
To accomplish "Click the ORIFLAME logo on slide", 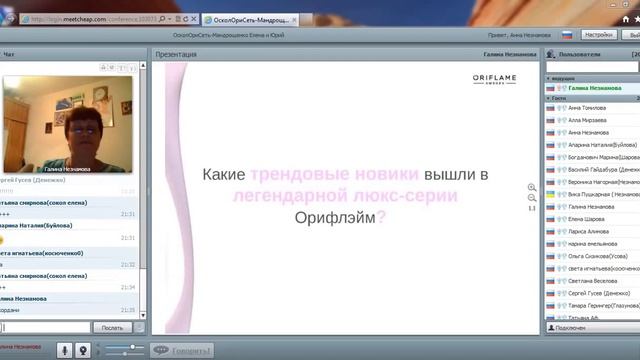I will 494,79.
